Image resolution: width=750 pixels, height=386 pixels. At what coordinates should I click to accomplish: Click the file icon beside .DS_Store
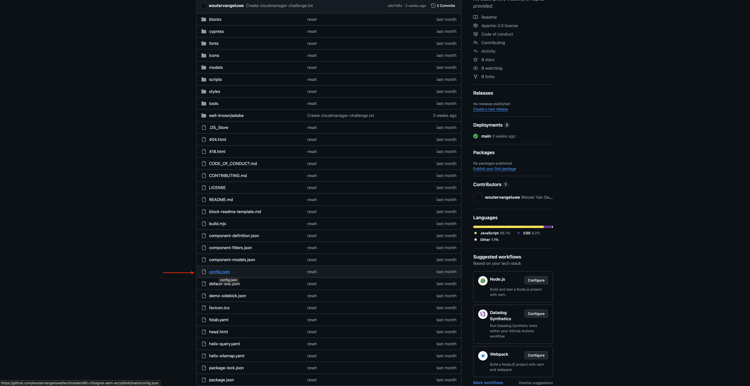tap(204, 128)
